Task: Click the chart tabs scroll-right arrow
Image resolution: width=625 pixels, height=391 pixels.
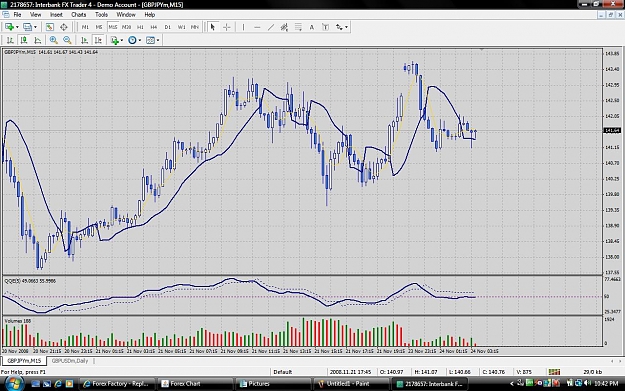Action: [619, 361]
